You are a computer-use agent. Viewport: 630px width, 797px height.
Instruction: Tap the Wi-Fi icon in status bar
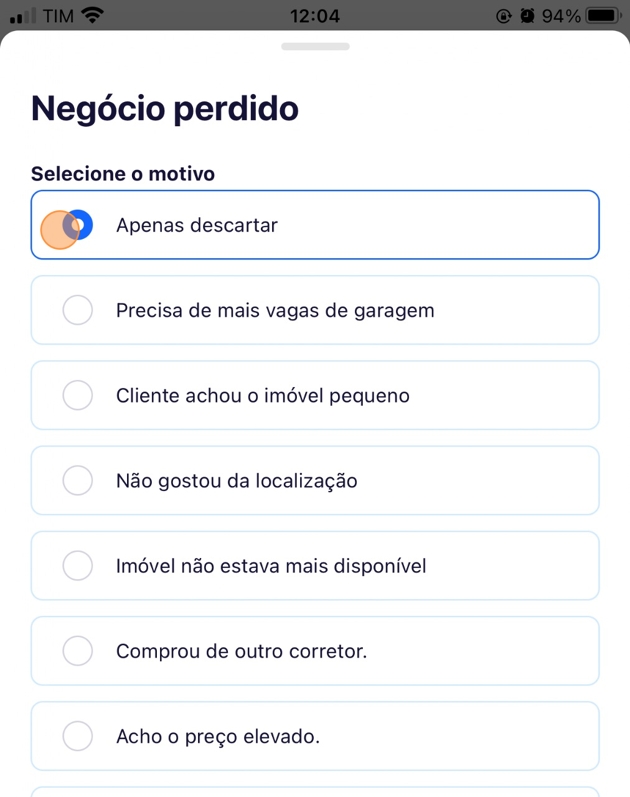93,16
